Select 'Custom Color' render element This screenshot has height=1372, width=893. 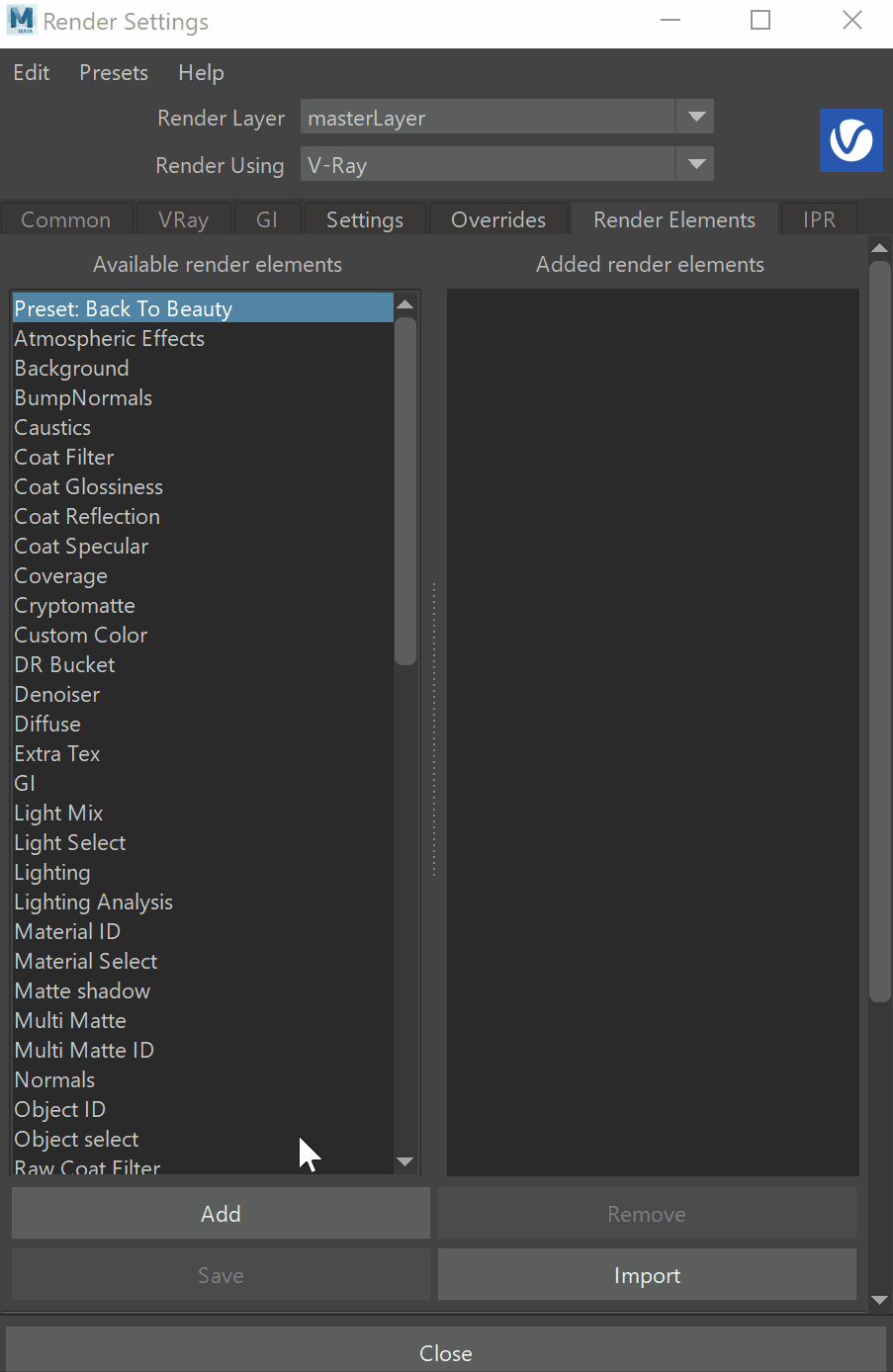pyautogui.click(x=203, y=635)
